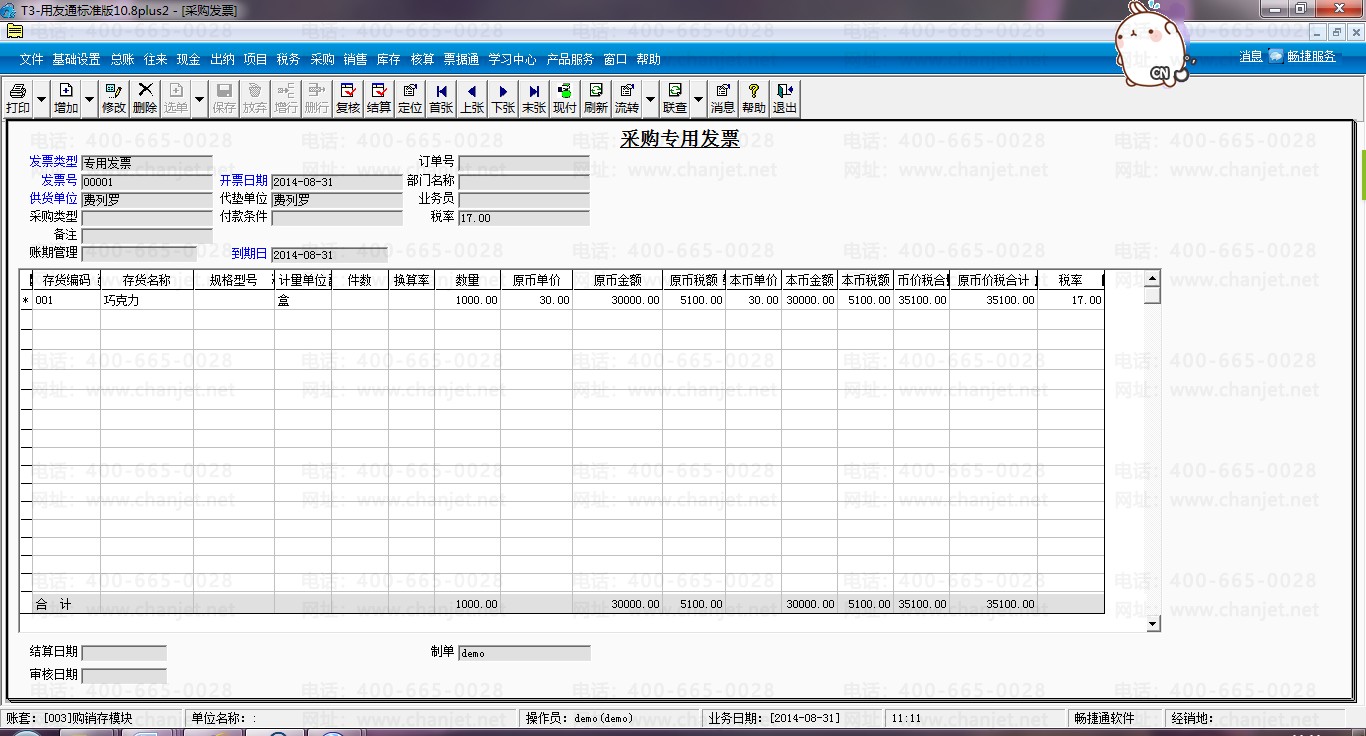Audit the invoice with 复核
1366x736 pixels.
(x=348, y=98)
